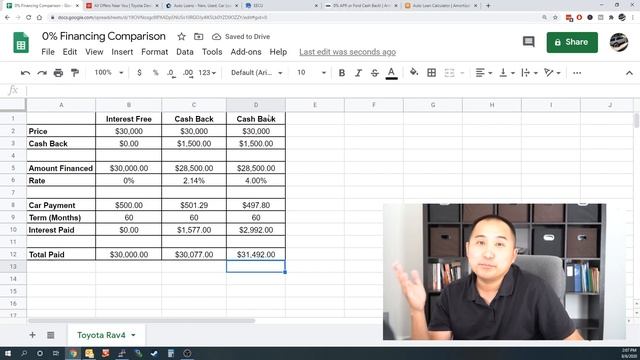
Task: Open the Data menu
Action: point(185,52)
